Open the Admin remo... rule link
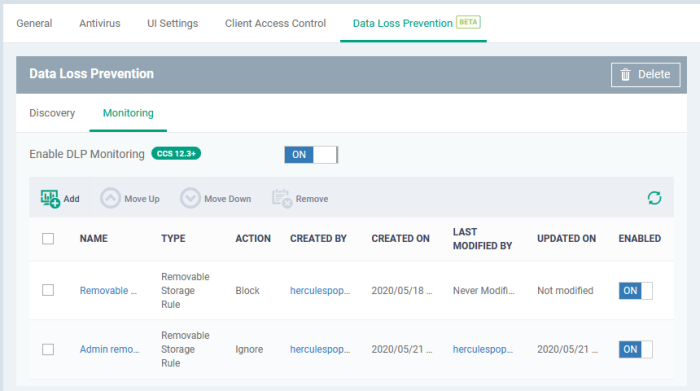This screenshot has width=700, height=391. tap(109, 349)
